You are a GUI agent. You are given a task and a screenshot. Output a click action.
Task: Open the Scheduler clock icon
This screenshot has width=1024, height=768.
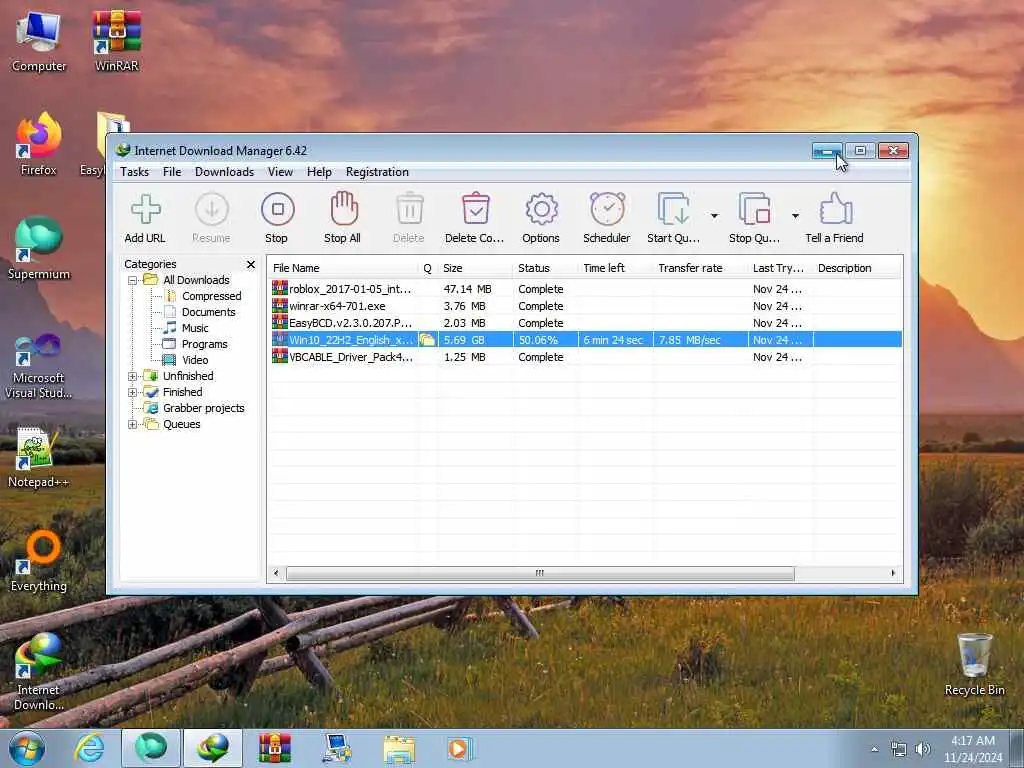point(607,209)
